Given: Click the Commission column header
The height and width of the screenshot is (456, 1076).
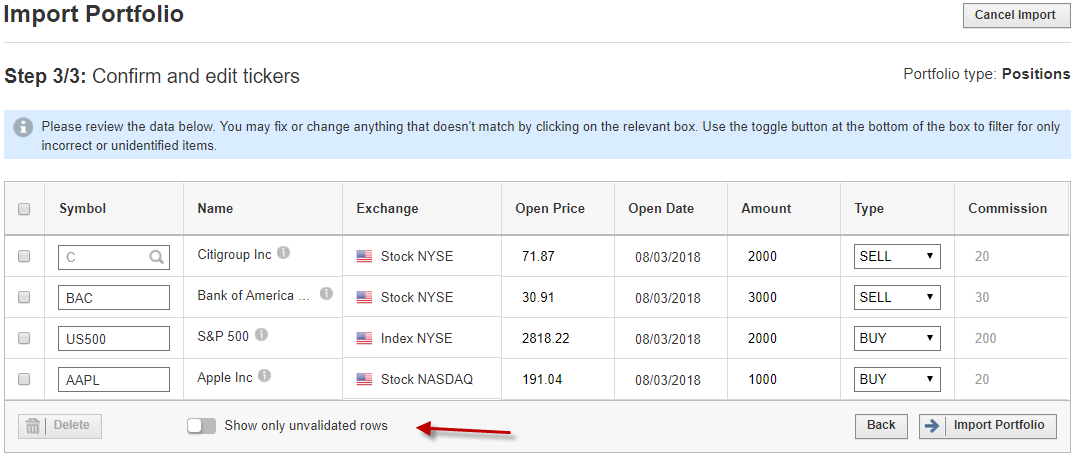Looking at the screenshot, I should click(x=1008, y=208).
